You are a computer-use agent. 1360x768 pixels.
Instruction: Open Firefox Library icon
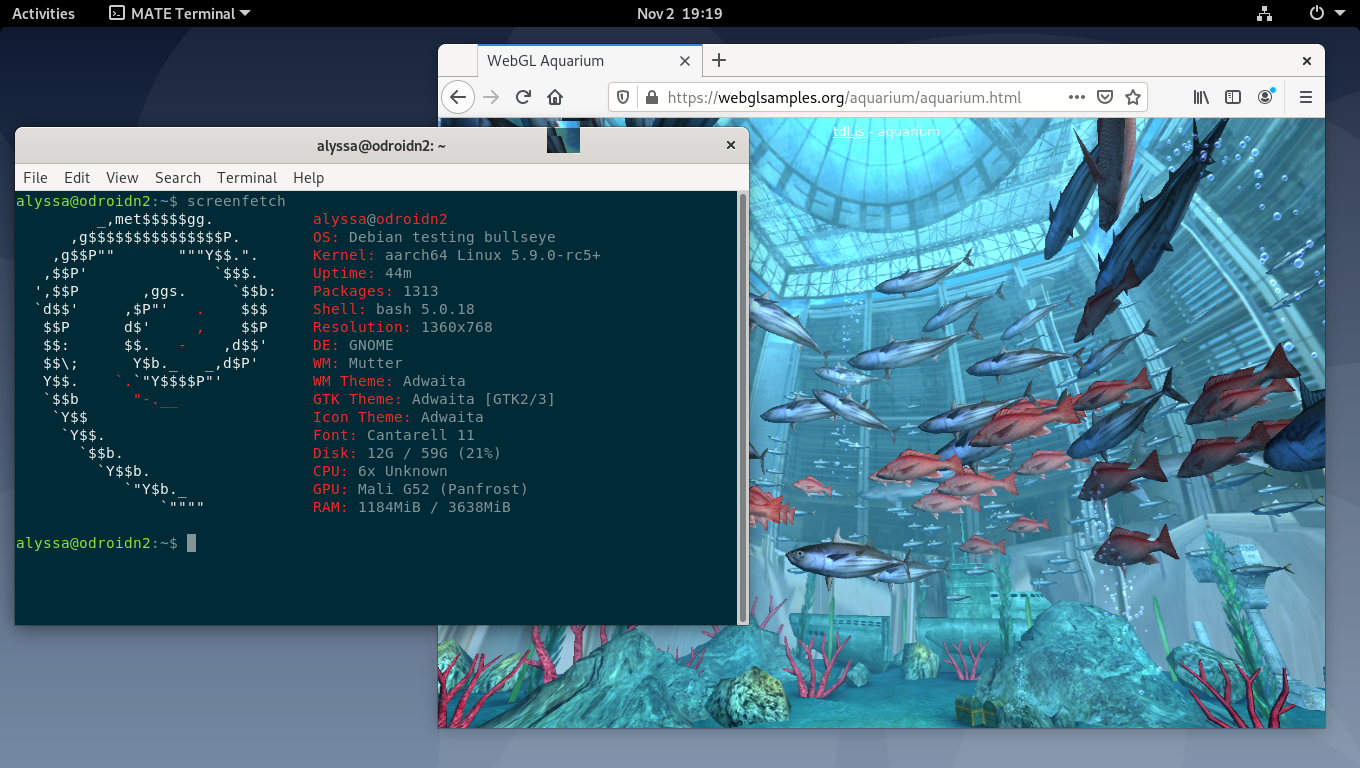1202,97
